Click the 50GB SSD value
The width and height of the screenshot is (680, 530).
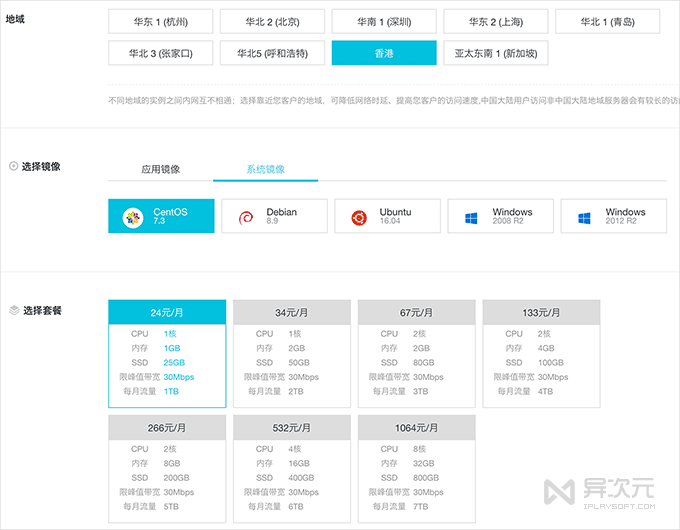[x=299, y=363]
